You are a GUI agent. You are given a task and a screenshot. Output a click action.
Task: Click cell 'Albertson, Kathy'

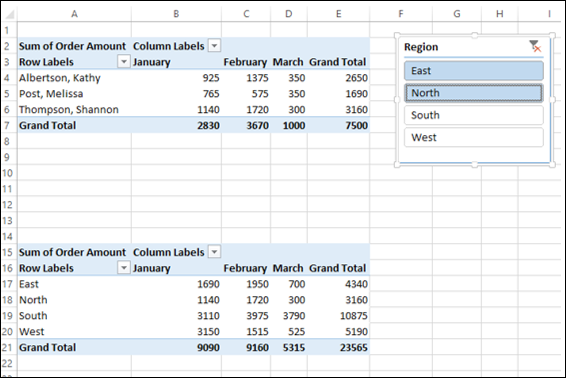[x=74, y=78]
